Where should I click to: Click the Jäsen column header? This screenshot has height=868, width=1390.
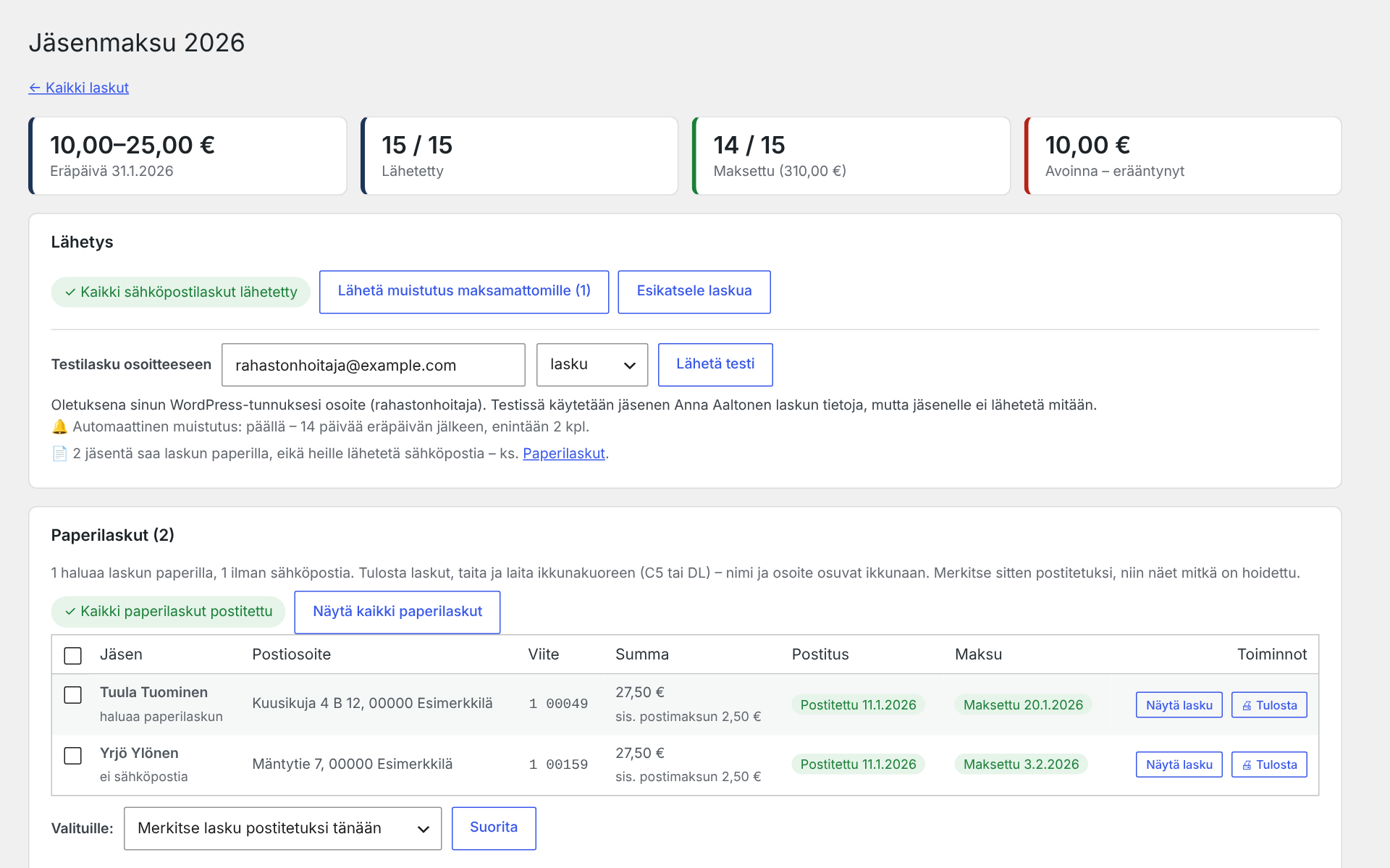point(121,654)
